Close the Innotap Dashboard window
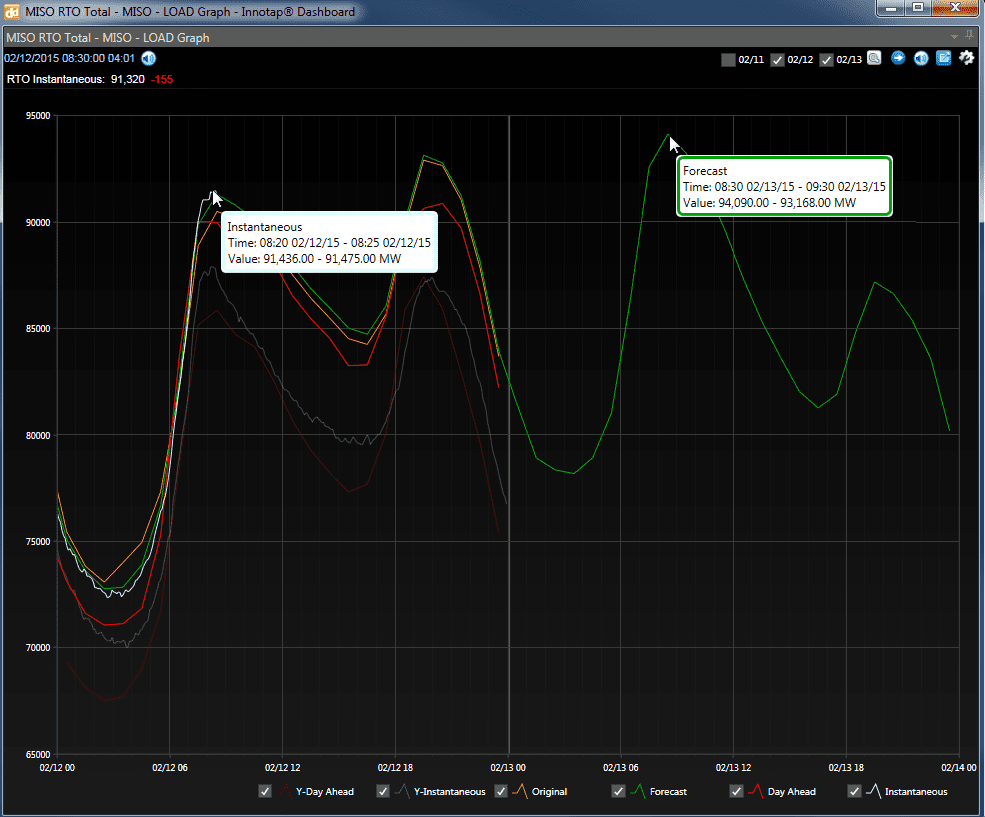Screen dimensions: 985x817 click(955, 8)
